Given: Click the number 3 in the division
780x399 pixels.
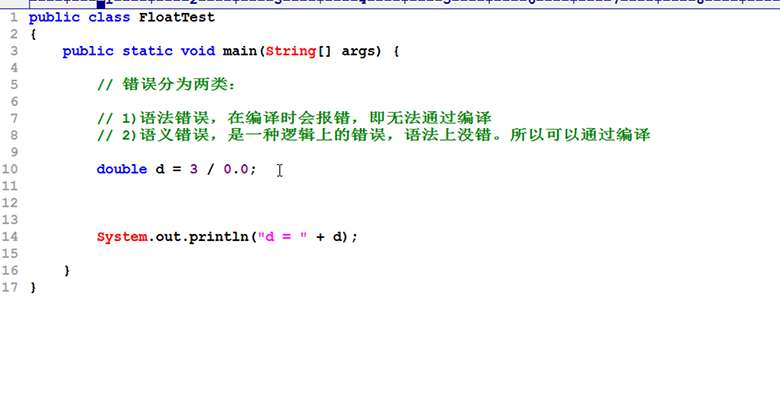Looking at the screenshot, I should pos(194,169).
